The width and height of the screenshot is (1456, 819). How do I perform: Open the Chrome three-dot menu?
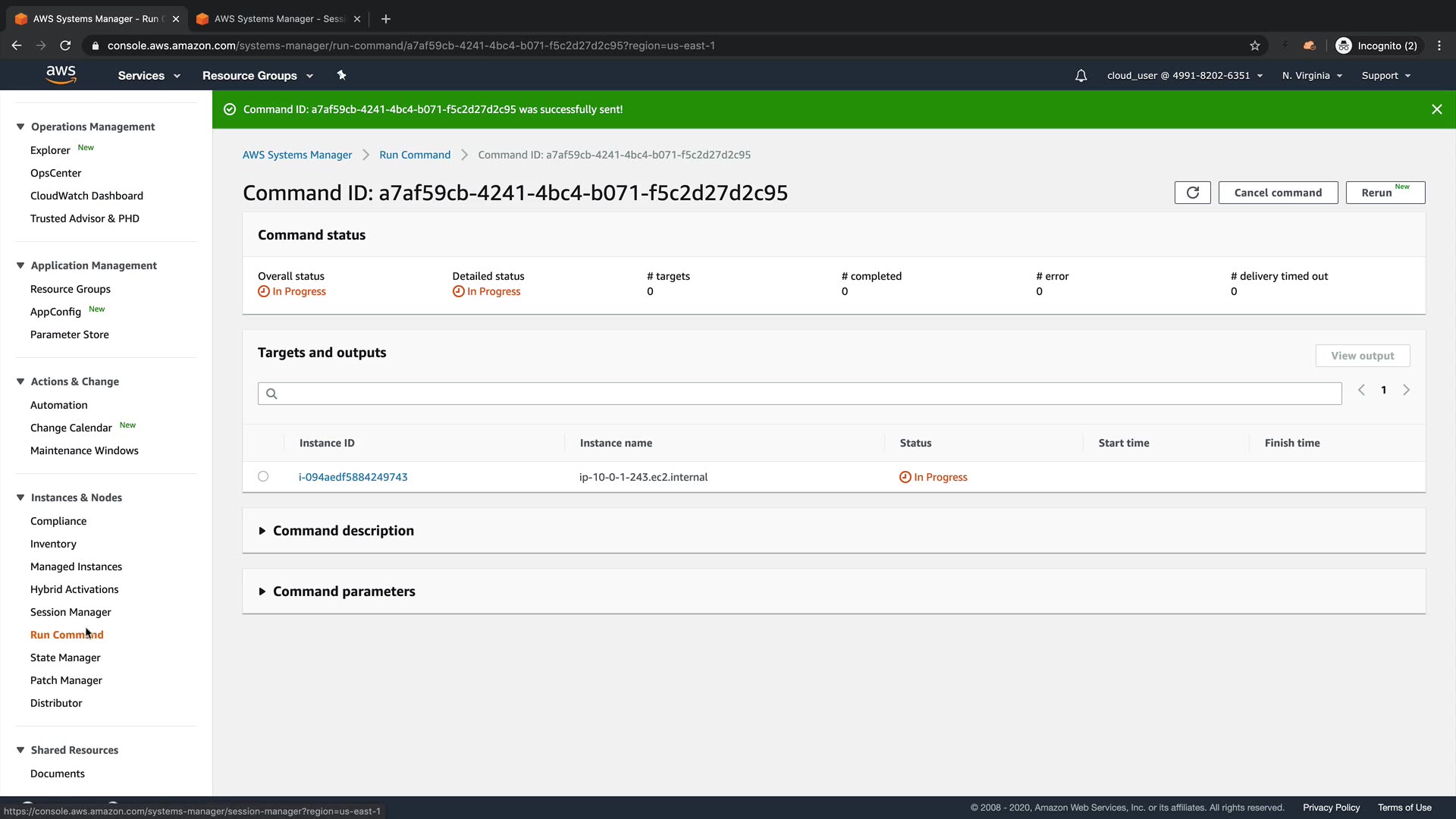coord(1439,45)
